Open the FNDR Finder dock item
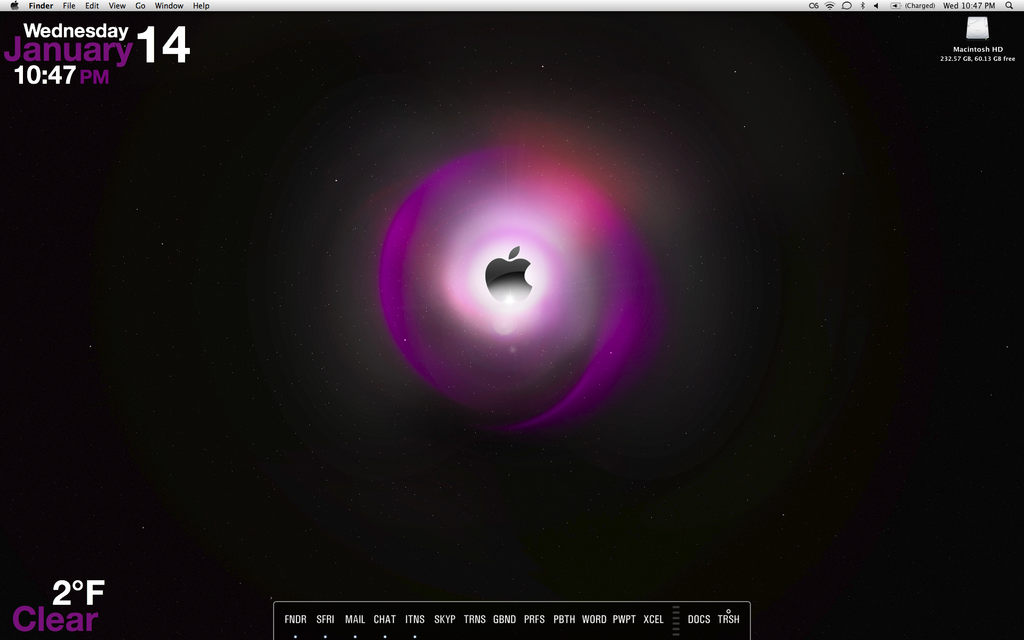1024x640 pixels. click(x=295, y=619)
